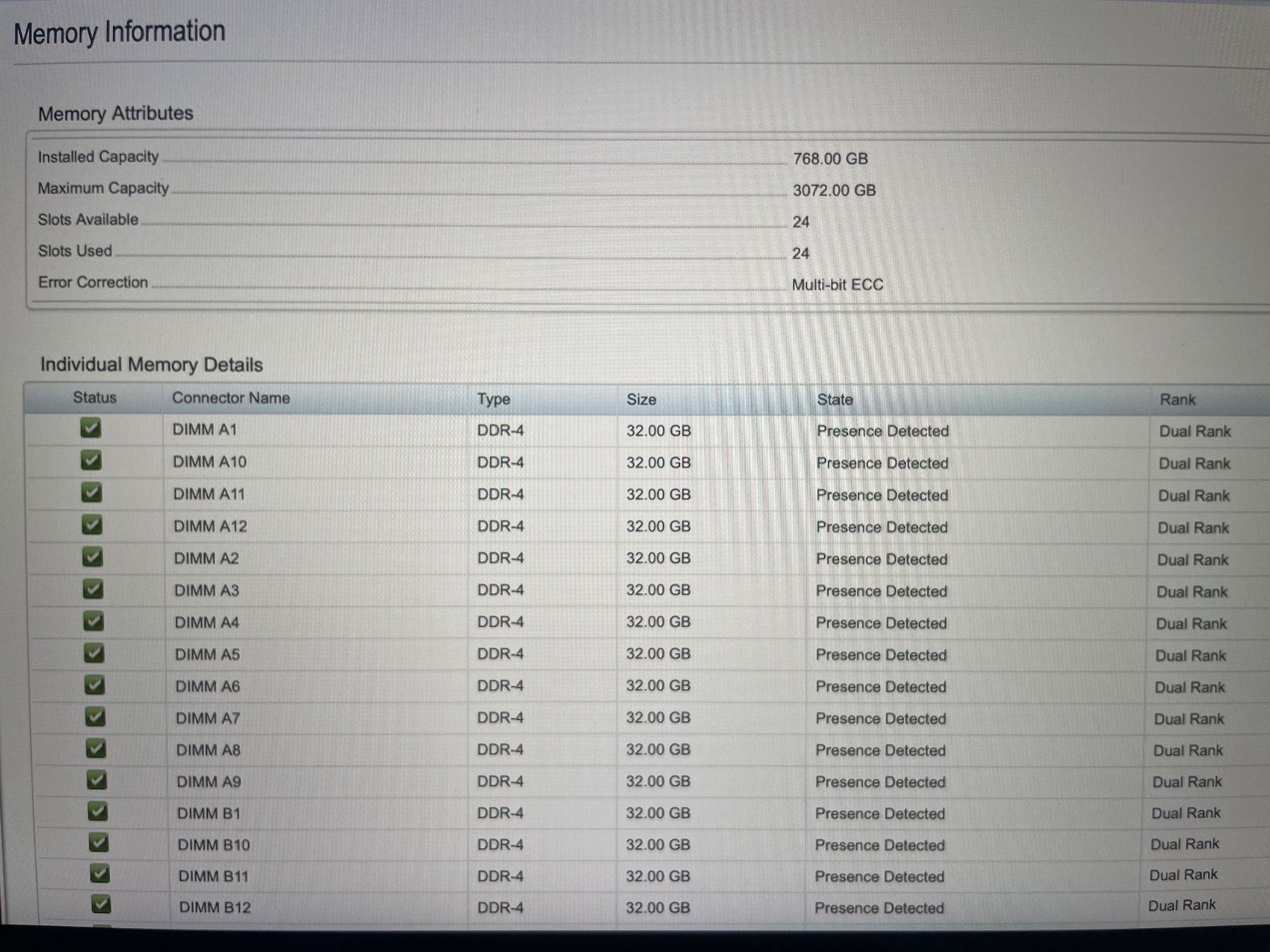Viewport: 1270px width, 952px height.
Task: Click the Installed Capacity value 768.00 GB
Action: point(830,159)
